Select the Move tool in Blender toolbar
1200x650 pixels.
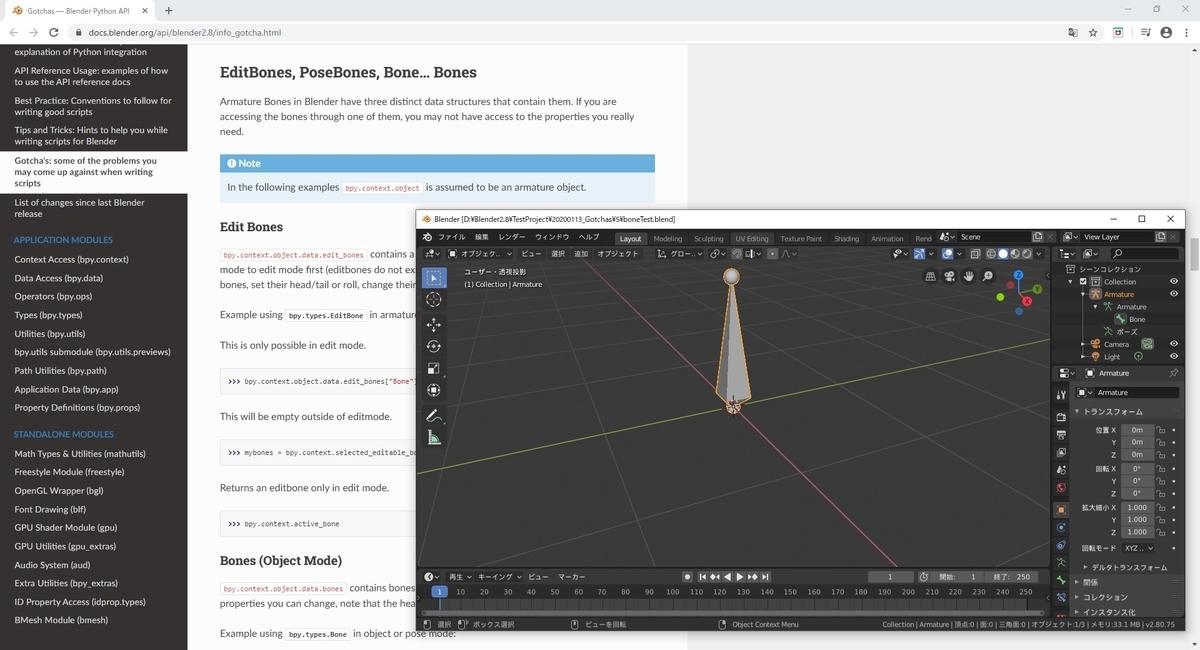pos(433,325)
